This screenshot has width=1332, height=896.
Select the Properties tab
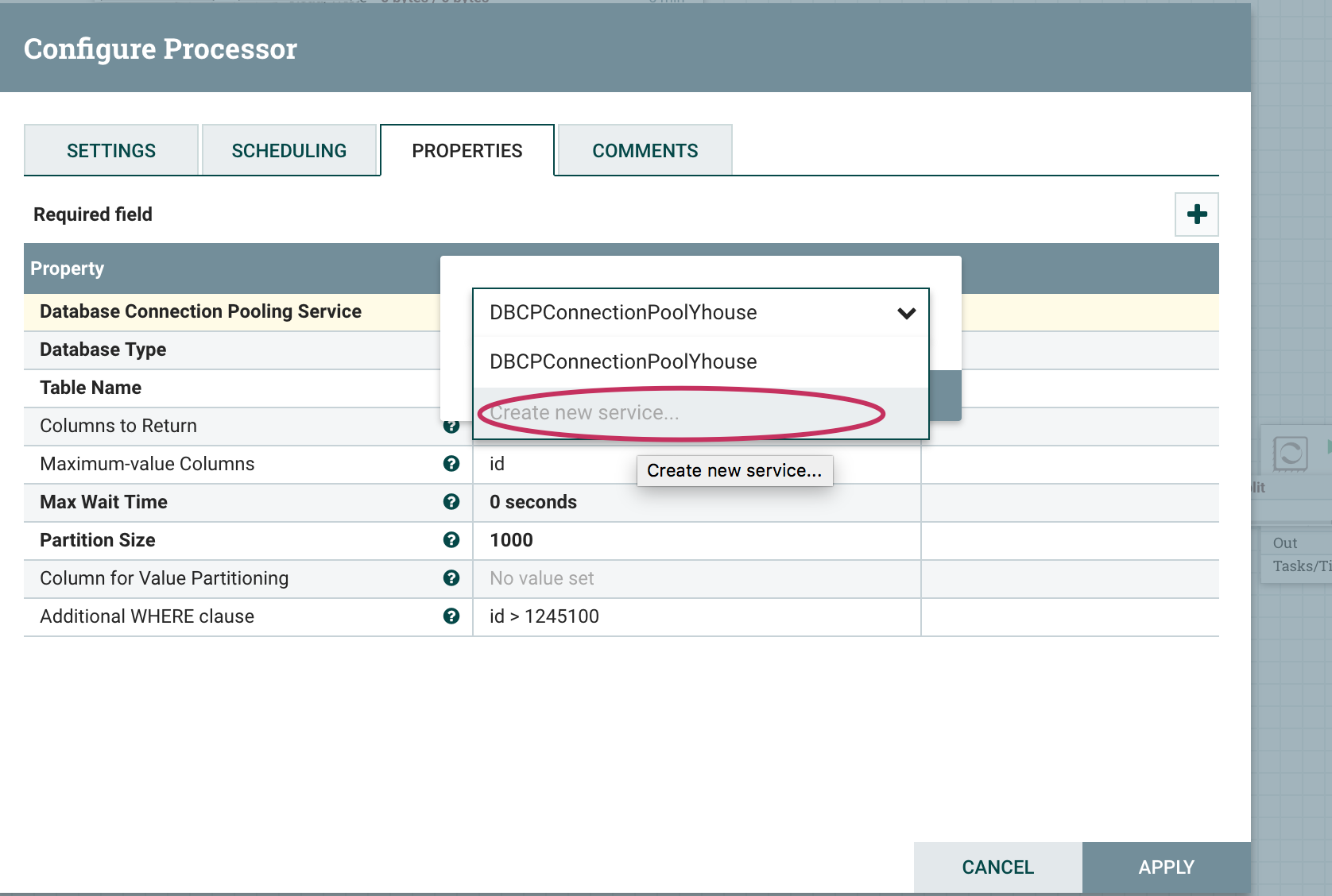click(467, 150)
